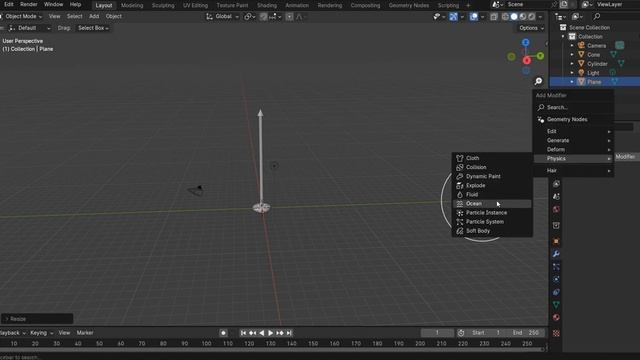
Task: Open the Material properties tab
Action: point(556,318)
